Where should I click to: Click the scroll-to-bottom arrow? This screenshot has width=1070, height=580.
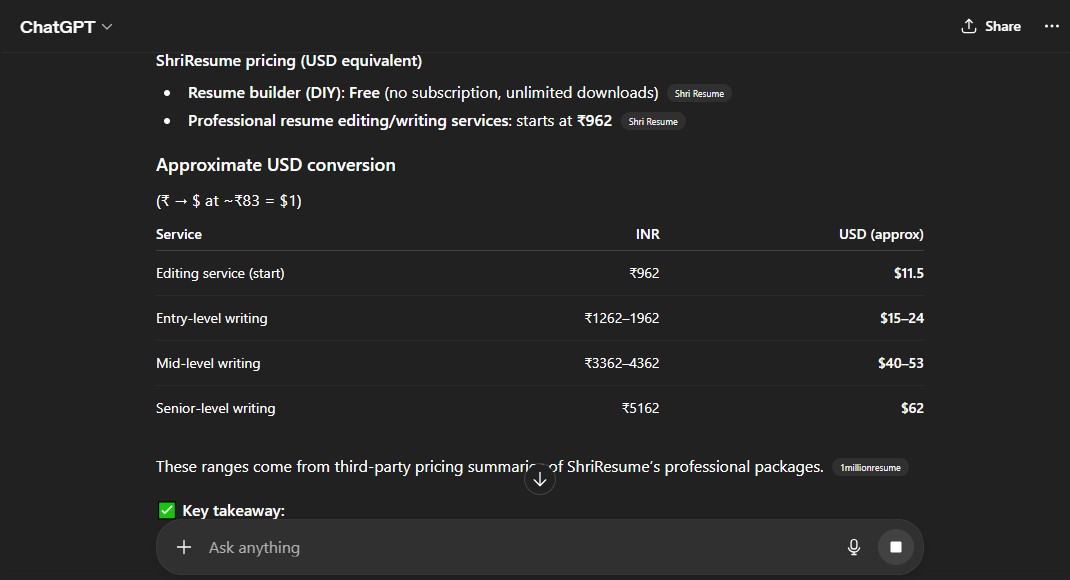click(540, 479)
